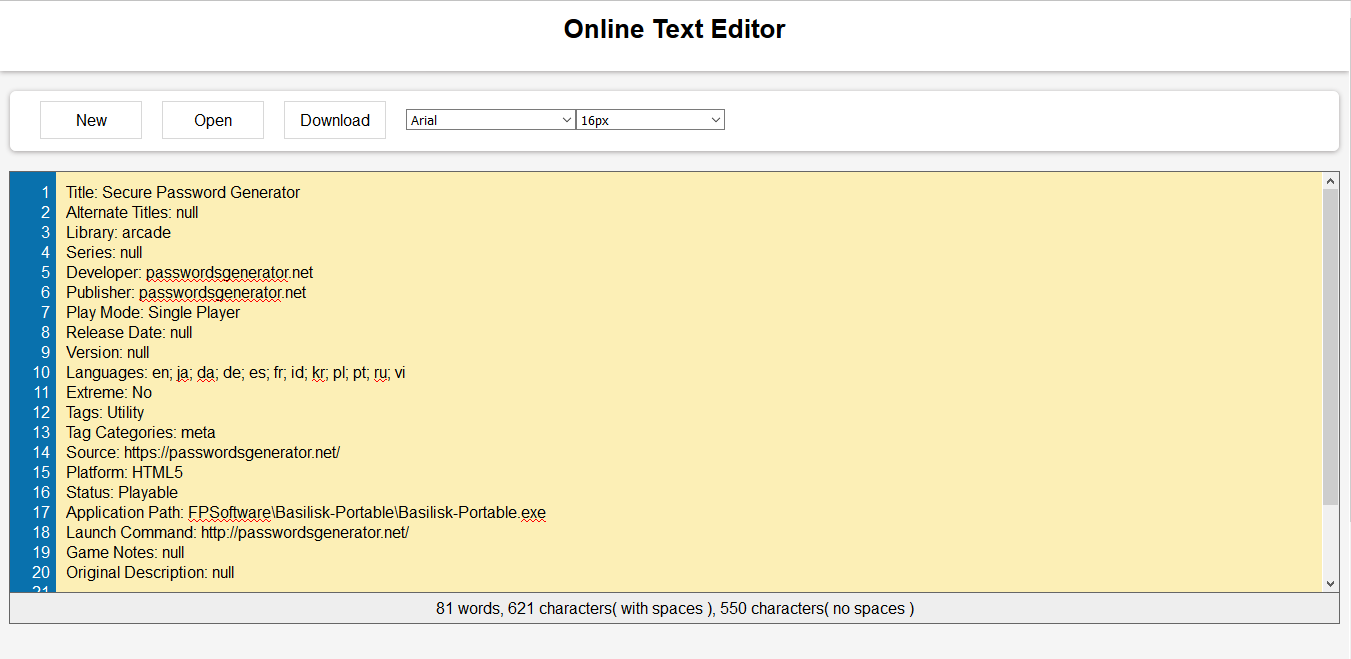
Task: Click line number 10 in the gutter
Action: 41,372
